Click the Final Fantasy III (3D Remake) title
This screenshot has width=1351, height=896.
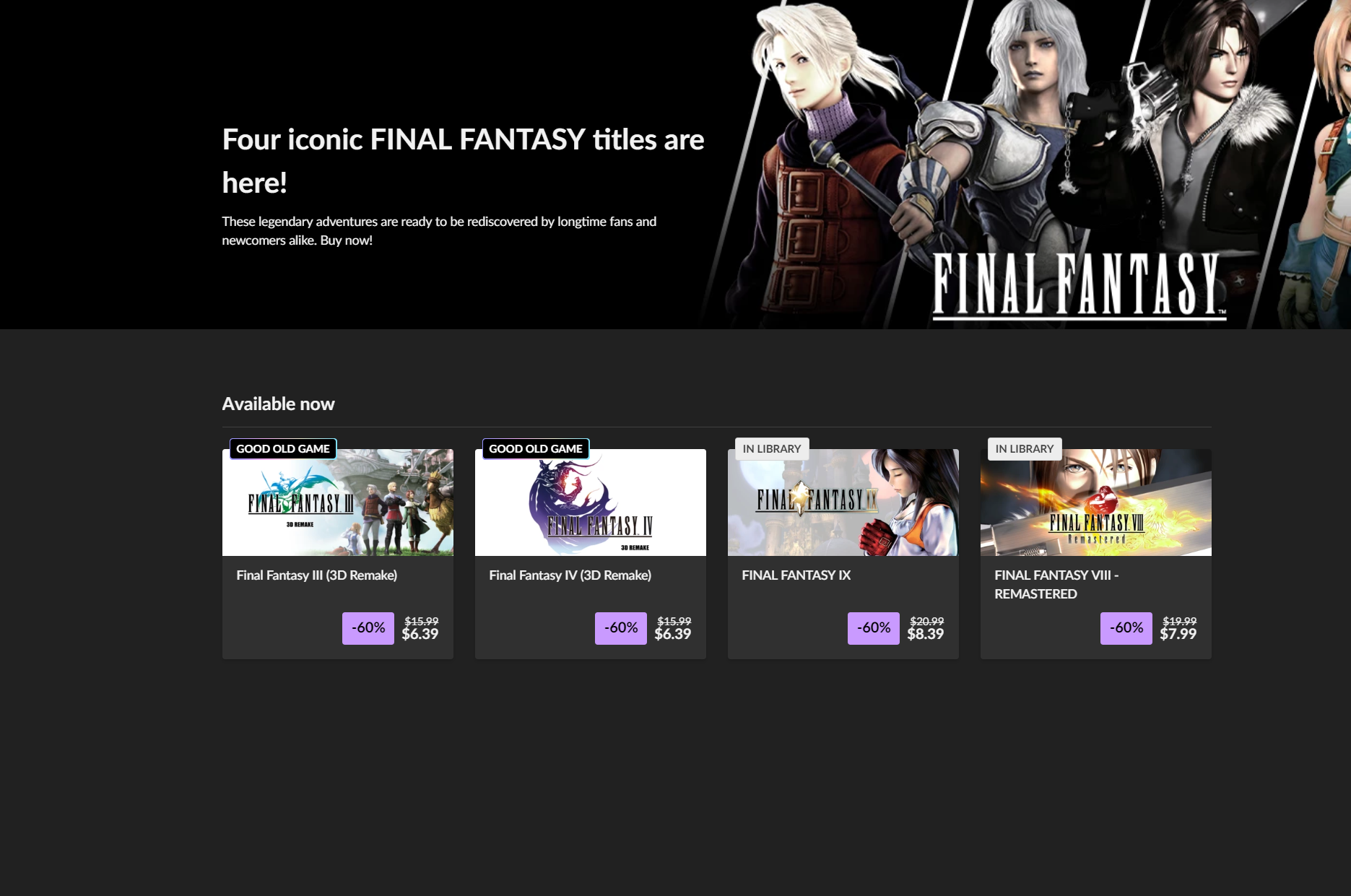[x=317, y=575]
